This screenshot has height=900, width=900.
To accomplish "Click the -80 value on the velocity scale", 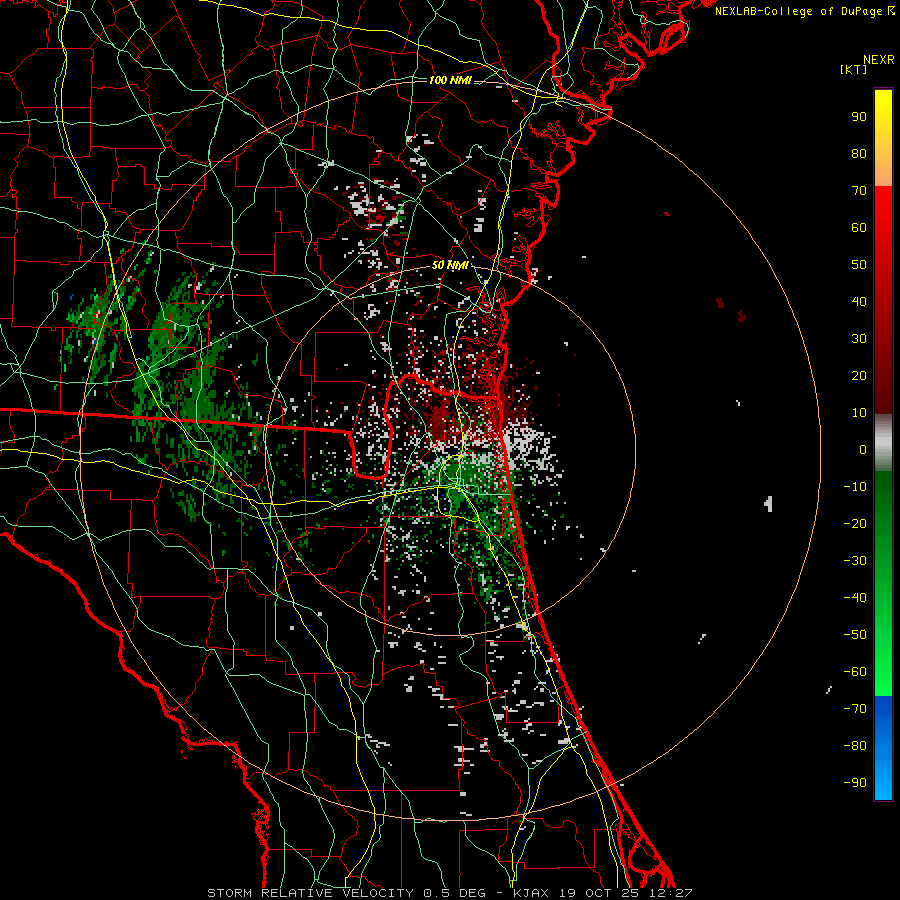I will [x=855, y=746].
